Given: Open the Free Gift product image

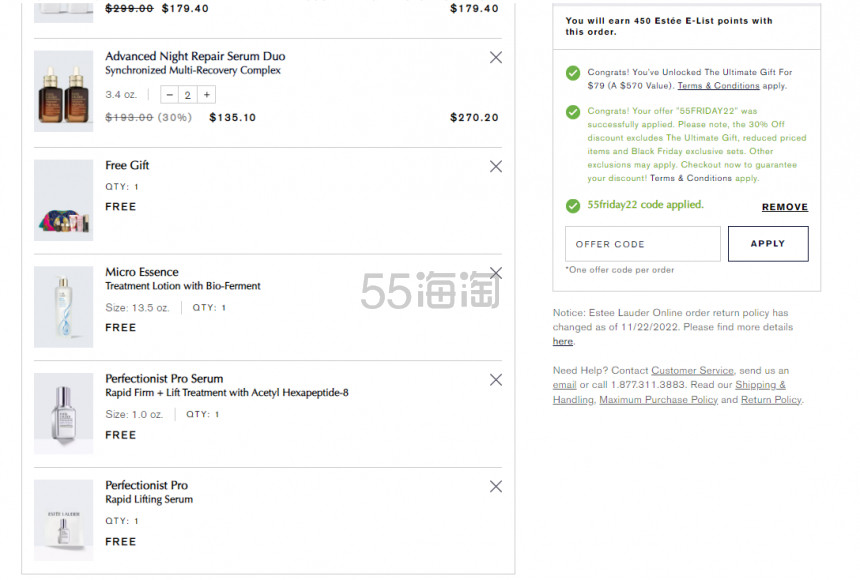Looking at the screenshot, I should pyautogui.click(x=64, y=200).
